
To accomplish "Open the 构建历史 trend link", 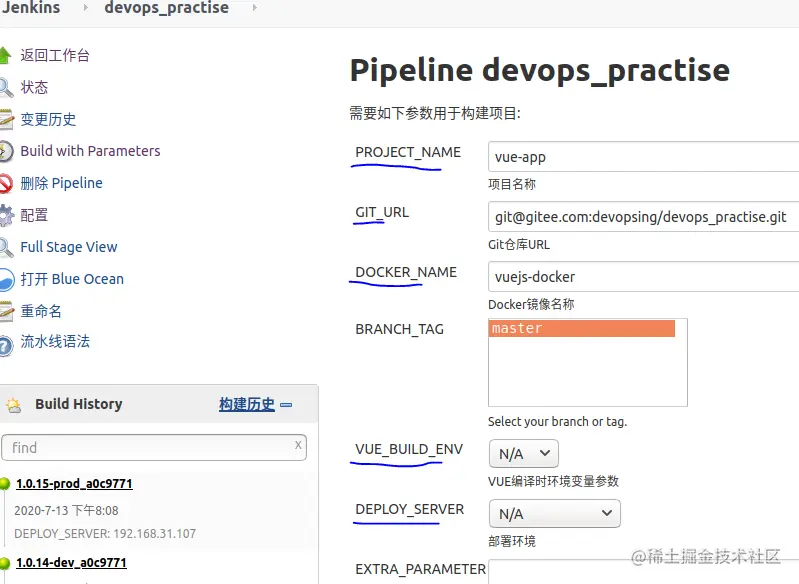I will (247, 405).
